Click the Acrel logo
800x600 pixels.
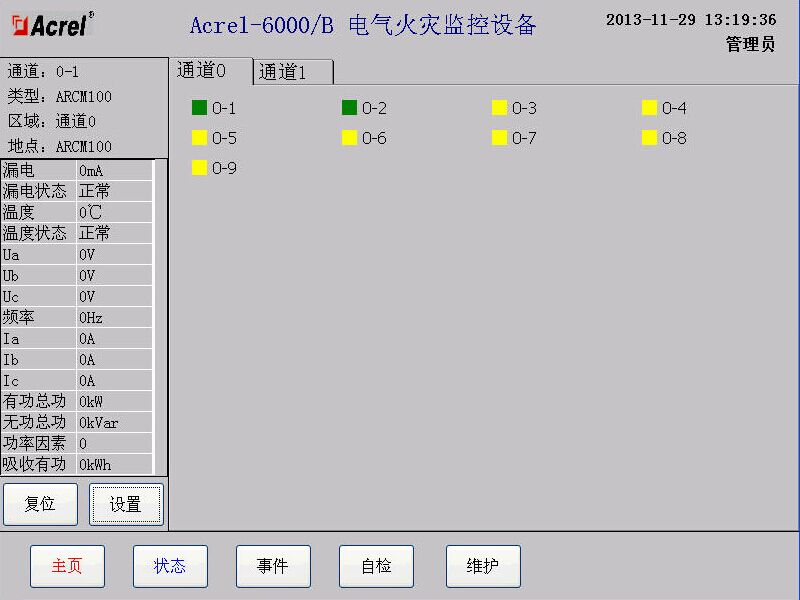tap(50, 26)
